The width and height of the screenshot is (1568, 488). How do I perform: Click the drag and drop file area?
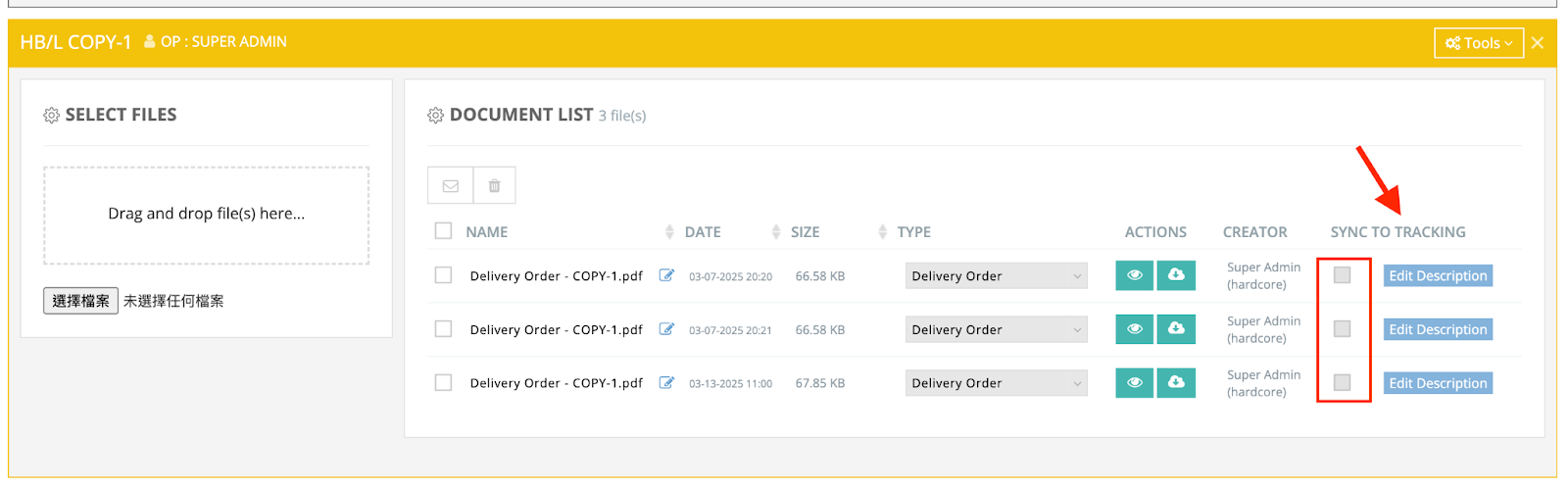tap(206, 215)
